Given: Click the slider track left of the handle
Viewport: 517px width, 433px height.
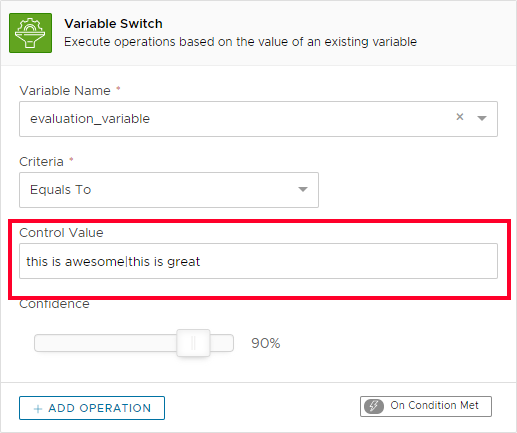Looking at the screenshot, I should [x=105, y=343].
